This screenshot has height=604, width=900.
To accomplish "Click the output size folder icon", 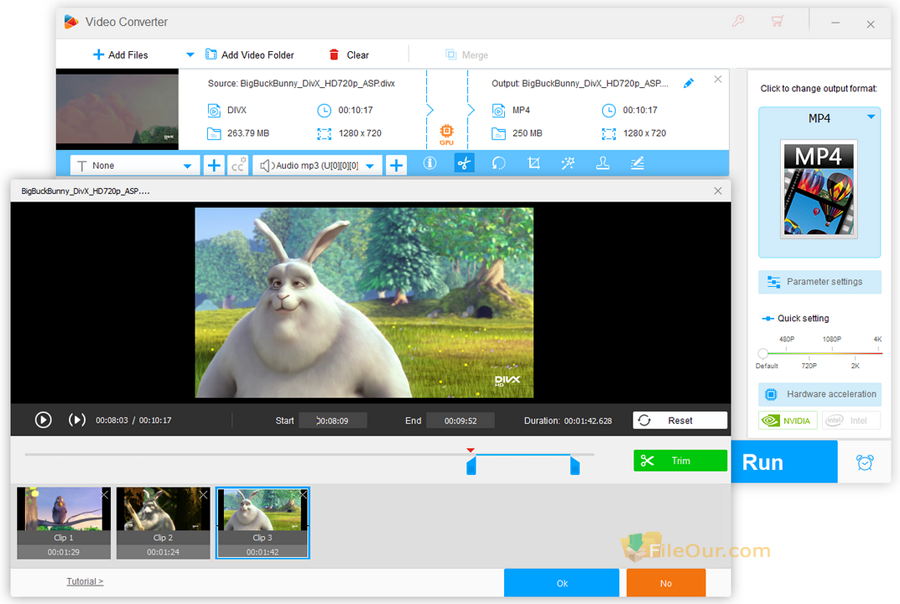I will [499, 134].
